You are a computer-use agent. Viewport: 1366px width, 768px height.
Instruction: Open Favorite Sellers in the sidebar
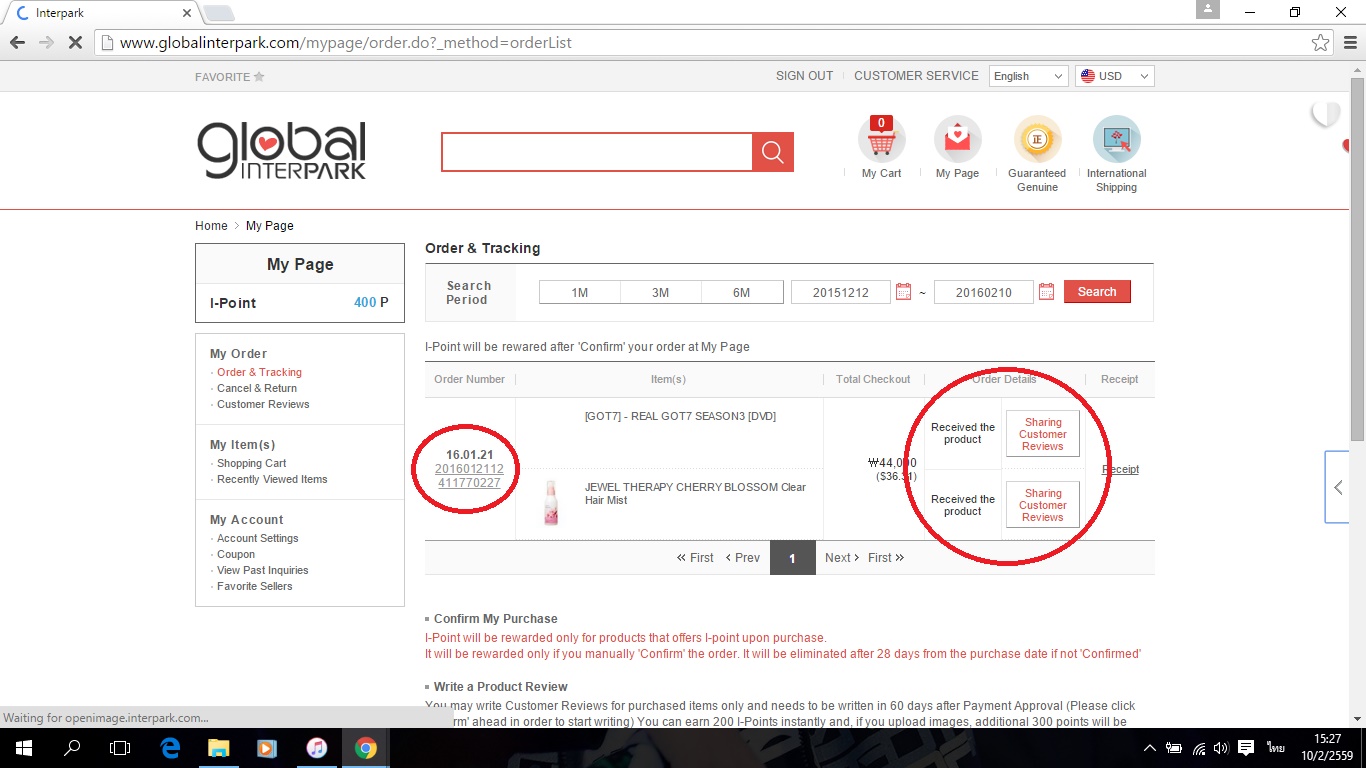(x=255, y=586)
